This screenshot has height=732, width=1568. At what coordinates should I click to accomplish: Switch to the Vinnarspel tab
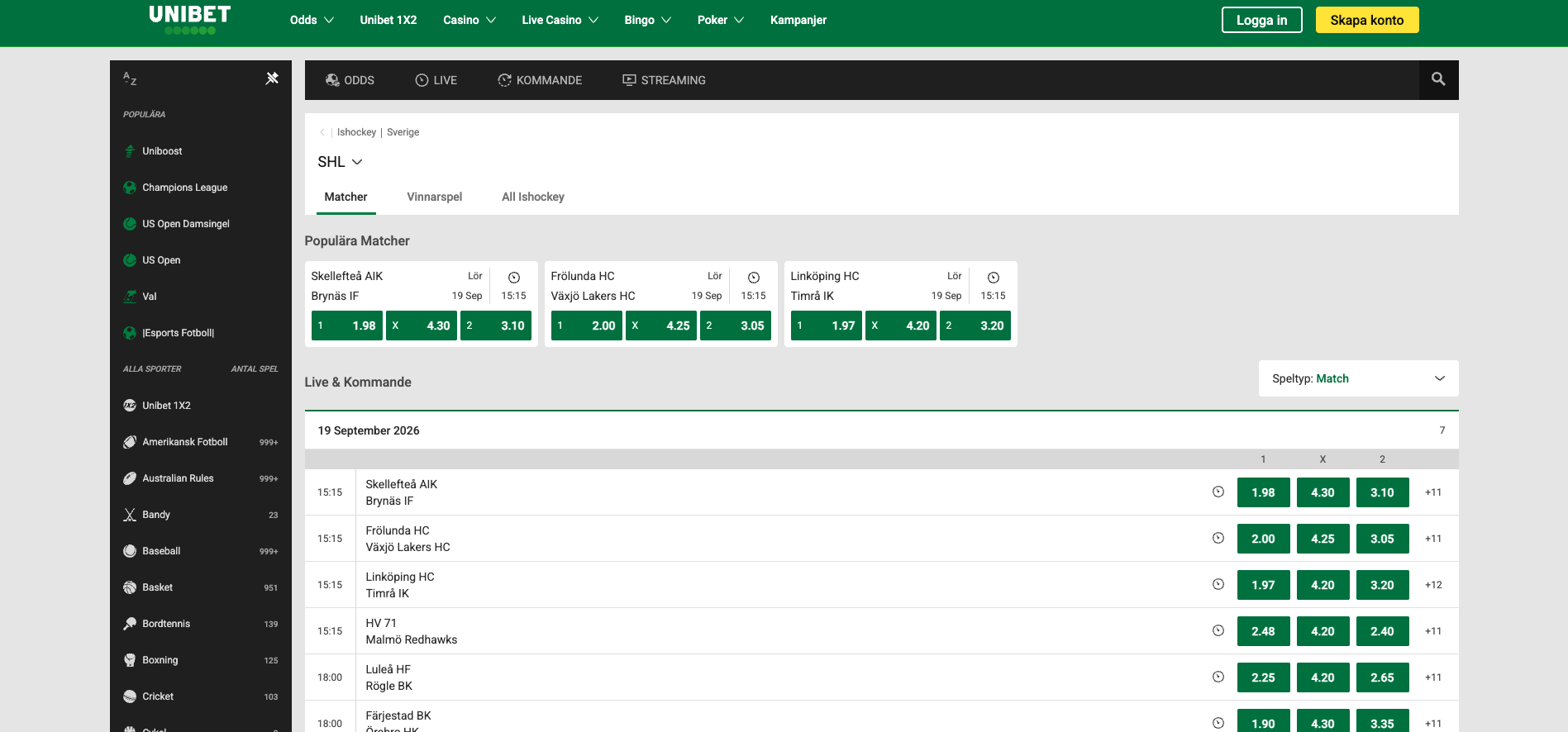point(434,197)
